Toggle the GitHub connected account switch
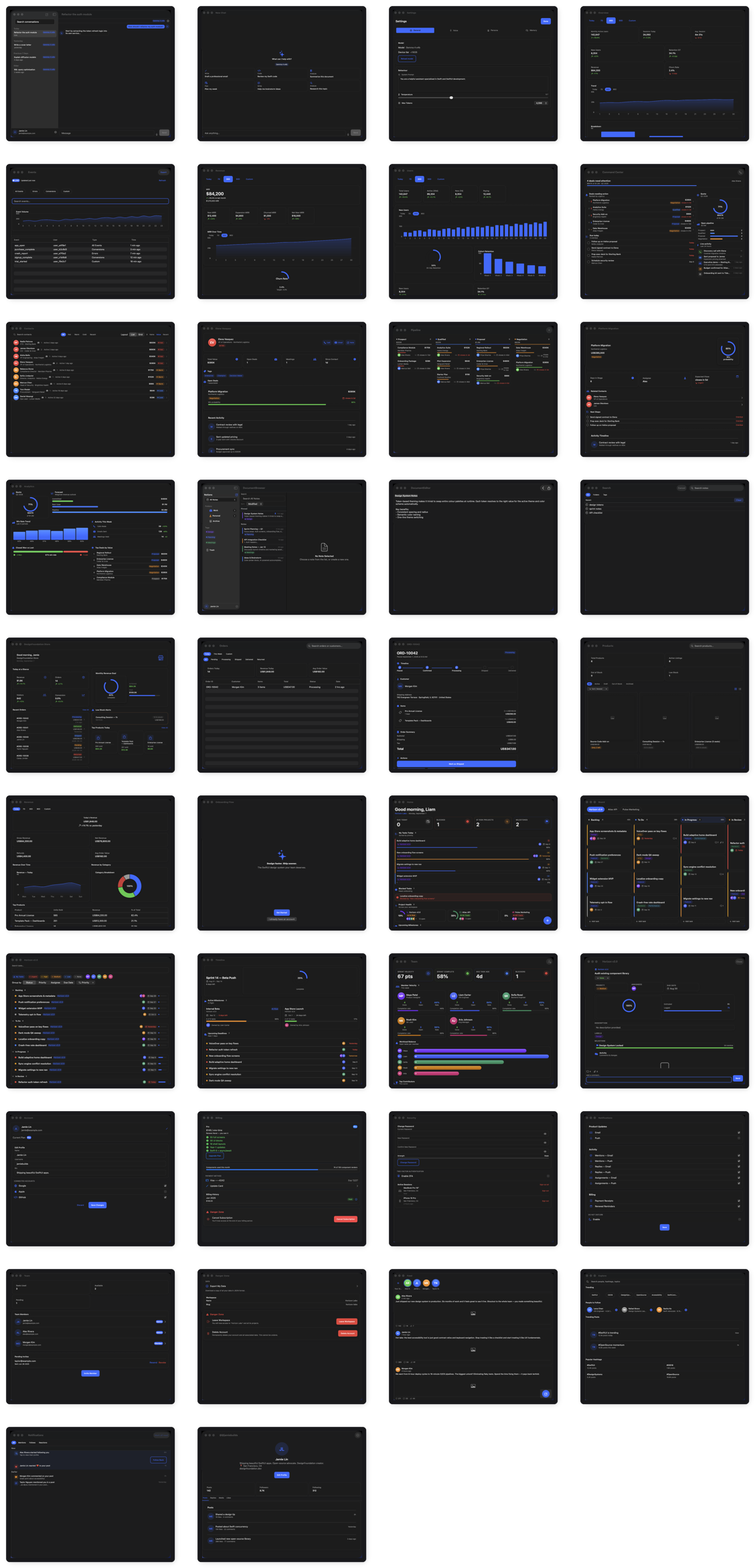The height and width of the screenshot is (1568, 755). click(165, 1197)
